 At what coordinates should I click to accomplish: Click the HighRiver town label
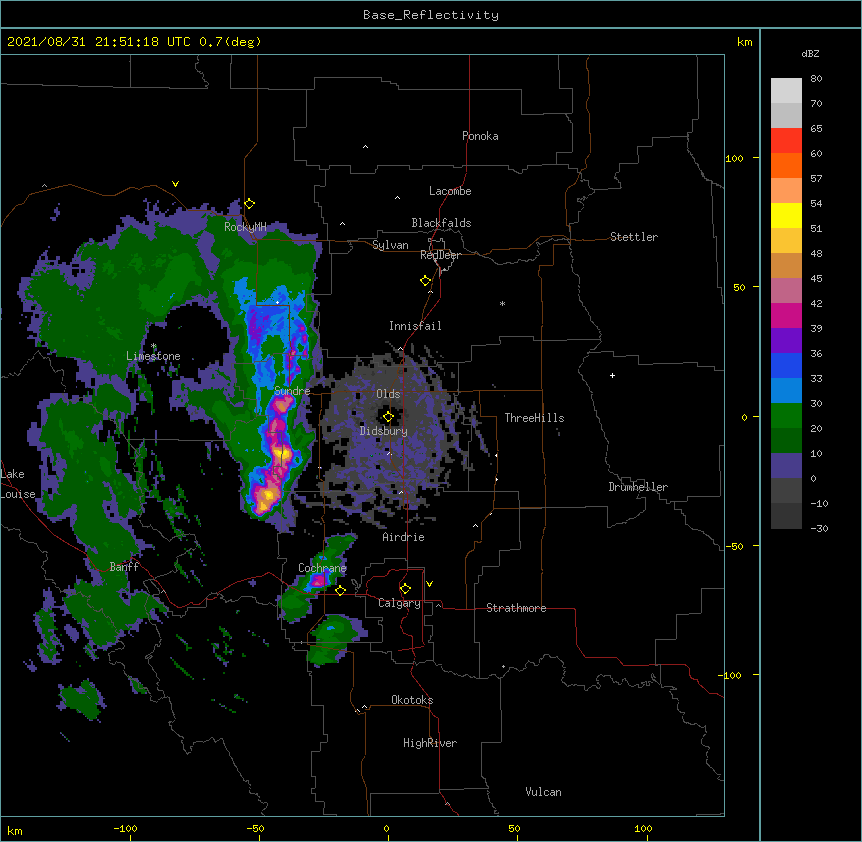coord(430,743)
